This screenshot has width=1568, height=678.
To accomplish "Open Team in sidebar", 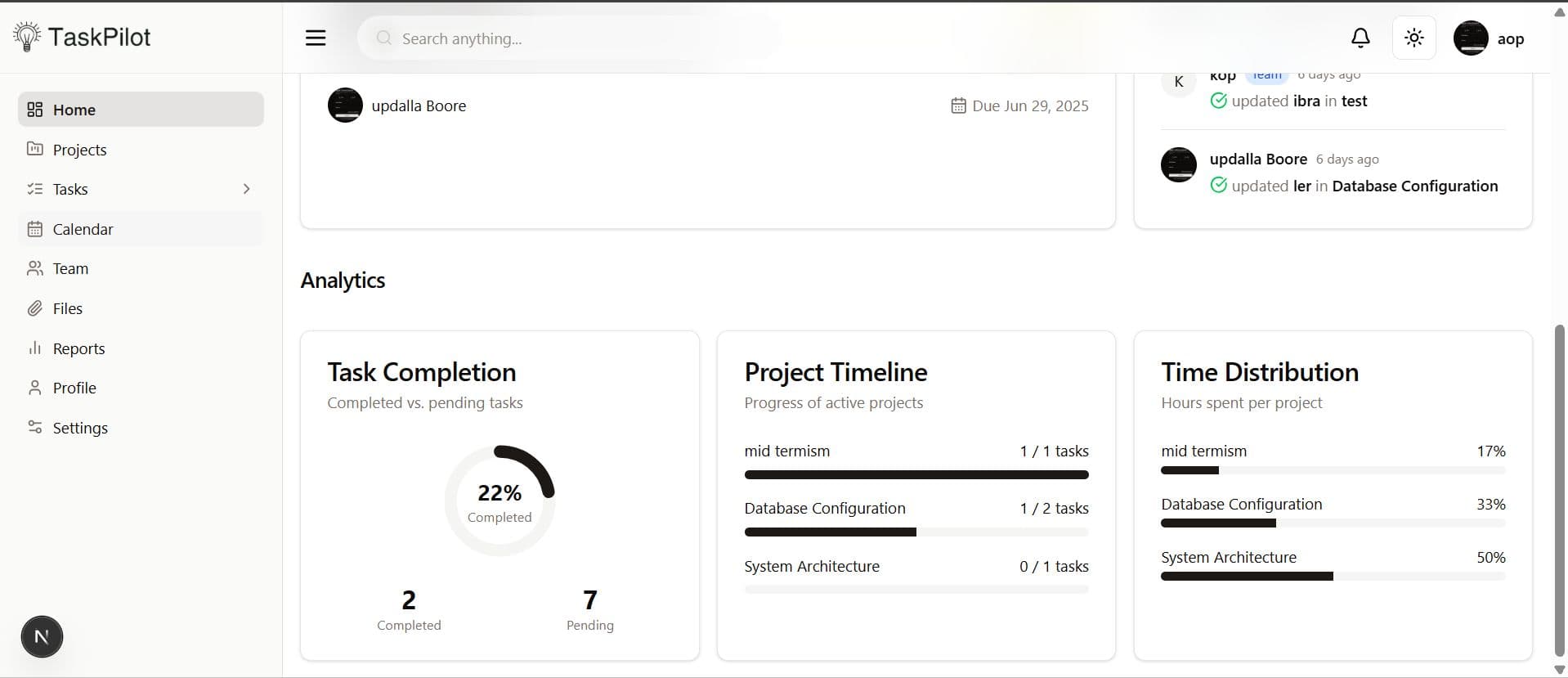I will pyautogui.click(x=141, y=268).
